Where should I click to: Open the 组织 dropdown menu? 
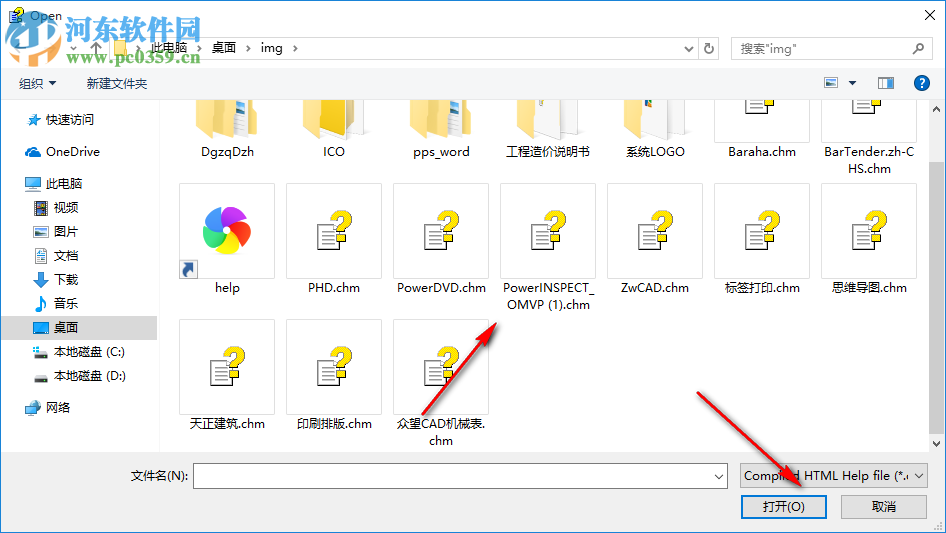[37, 83]
